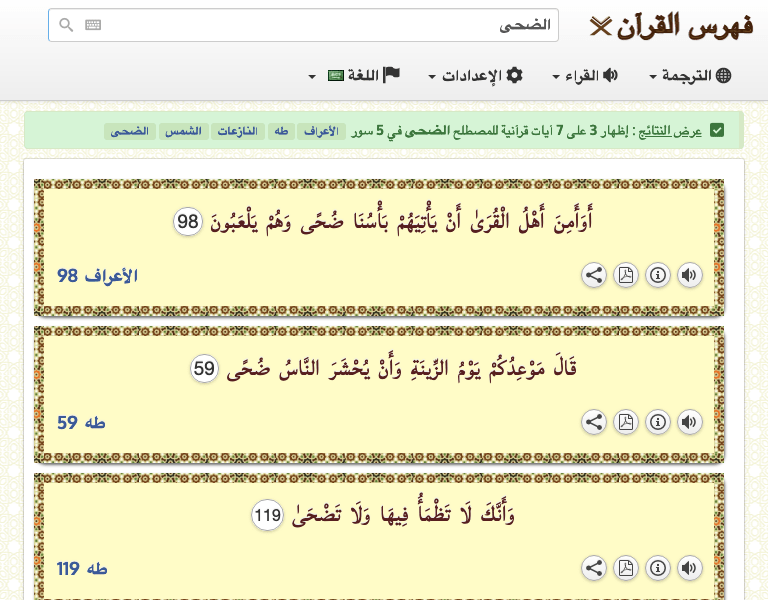Screen dimensions: 768x600
Task: Select the الشمس surah tag
Action: coord(185,132)
